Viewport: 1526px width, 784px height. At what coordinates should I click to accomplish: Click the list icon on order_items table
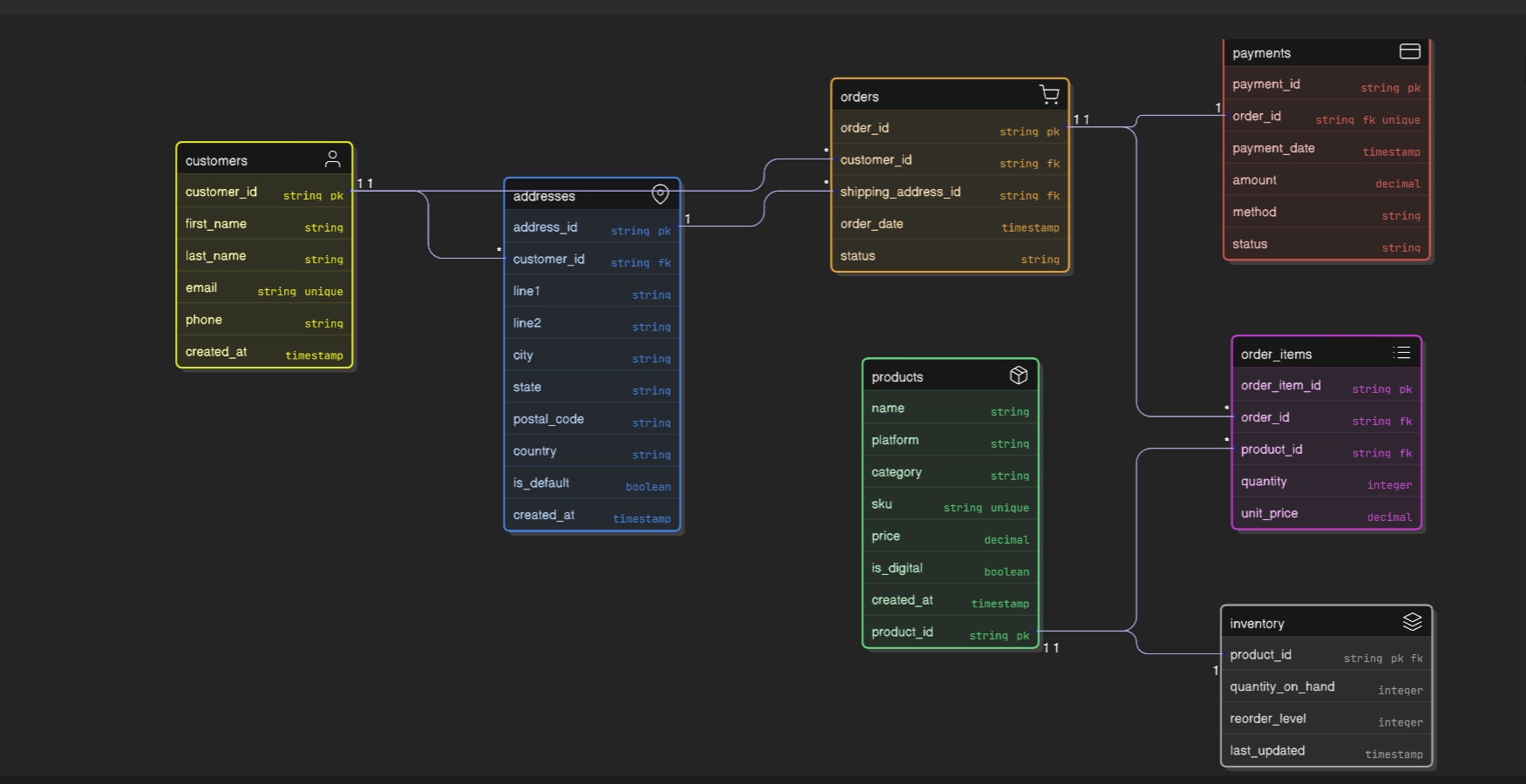[1401, 353]
